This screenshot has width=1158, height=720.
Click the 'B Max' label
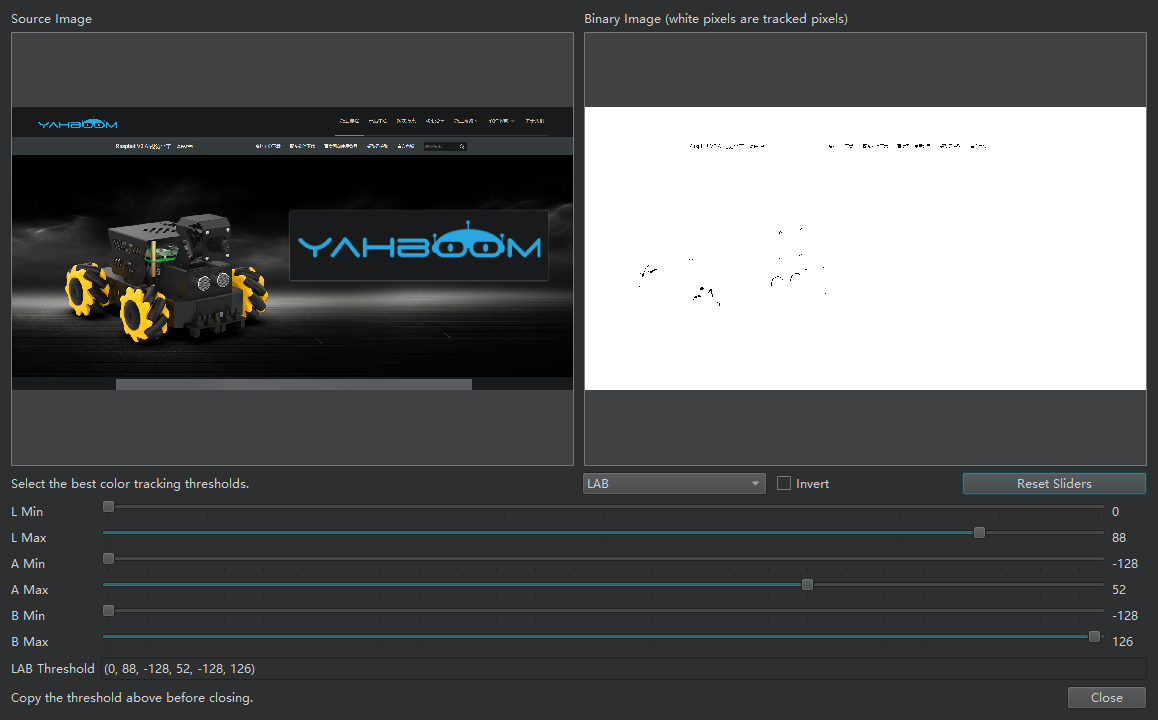click(x=30, y=642)
